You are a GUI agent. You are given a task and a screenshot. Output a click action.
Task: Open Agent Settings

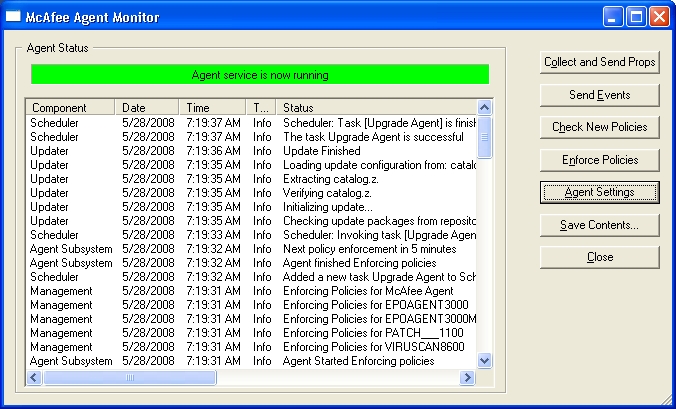(x=600, y=192)
